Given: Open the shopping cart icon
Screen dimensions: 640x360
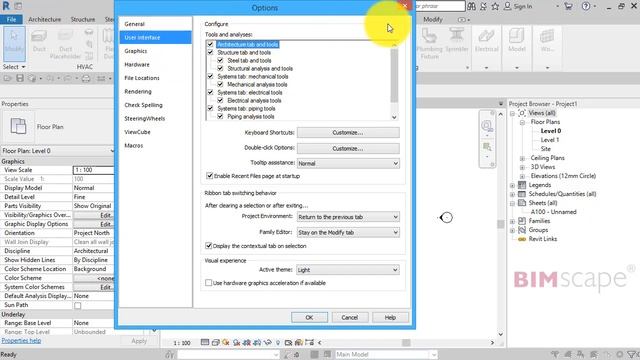Looking at the screenshot, I should pyautogui.click(x=568, y=6).
